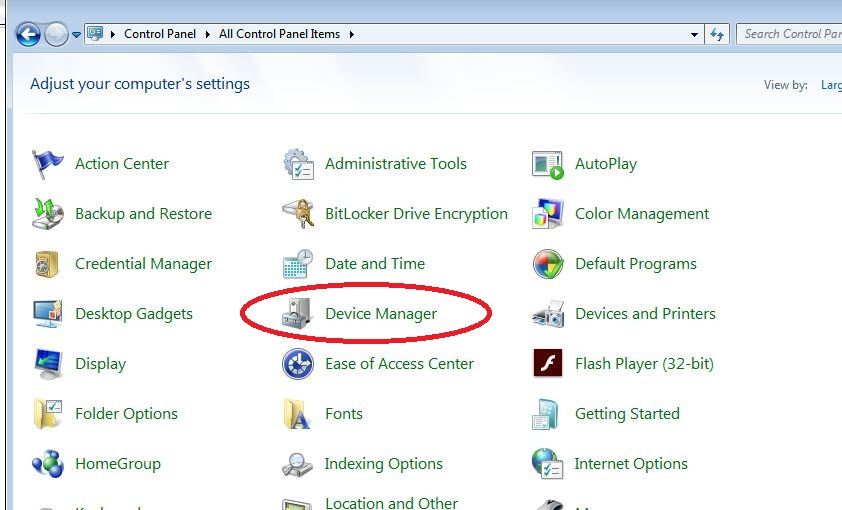Click inside the Search Control Panel field
The height and width of the screenshot is (510, 842).
click(790, 34)
